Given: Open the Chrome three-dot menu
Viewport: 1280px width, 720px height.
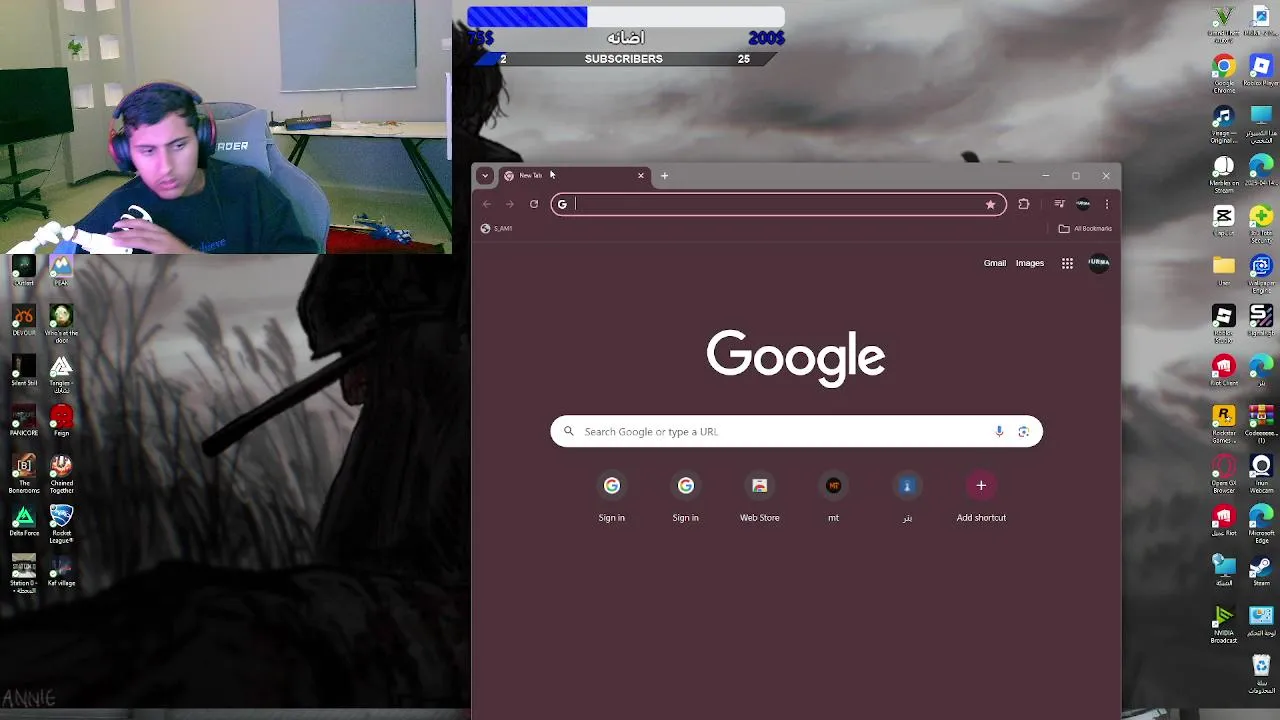Looking at the screenshot, I should [1106, 204].
